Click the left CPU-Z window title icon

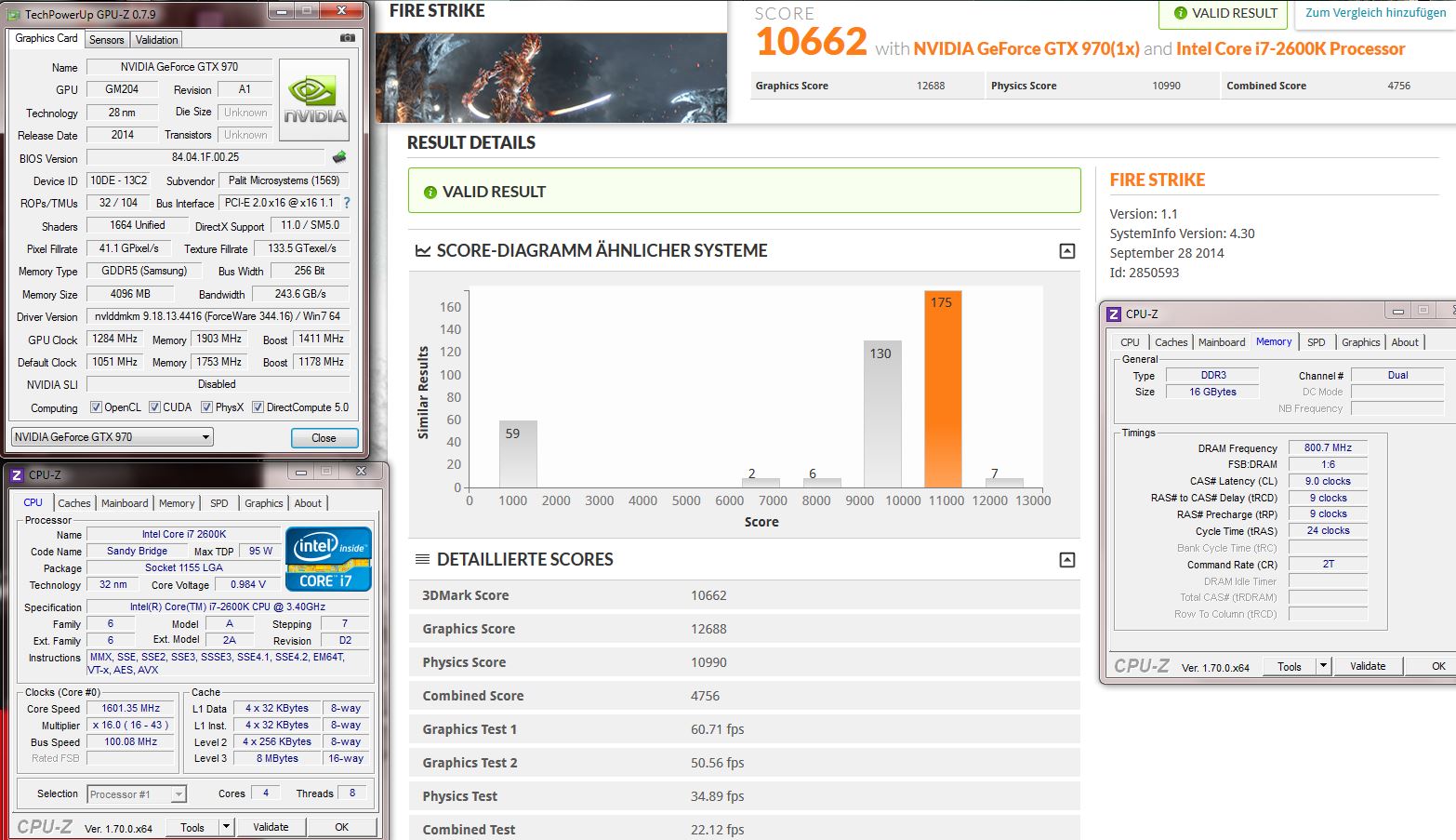click(x=16, y=475)
